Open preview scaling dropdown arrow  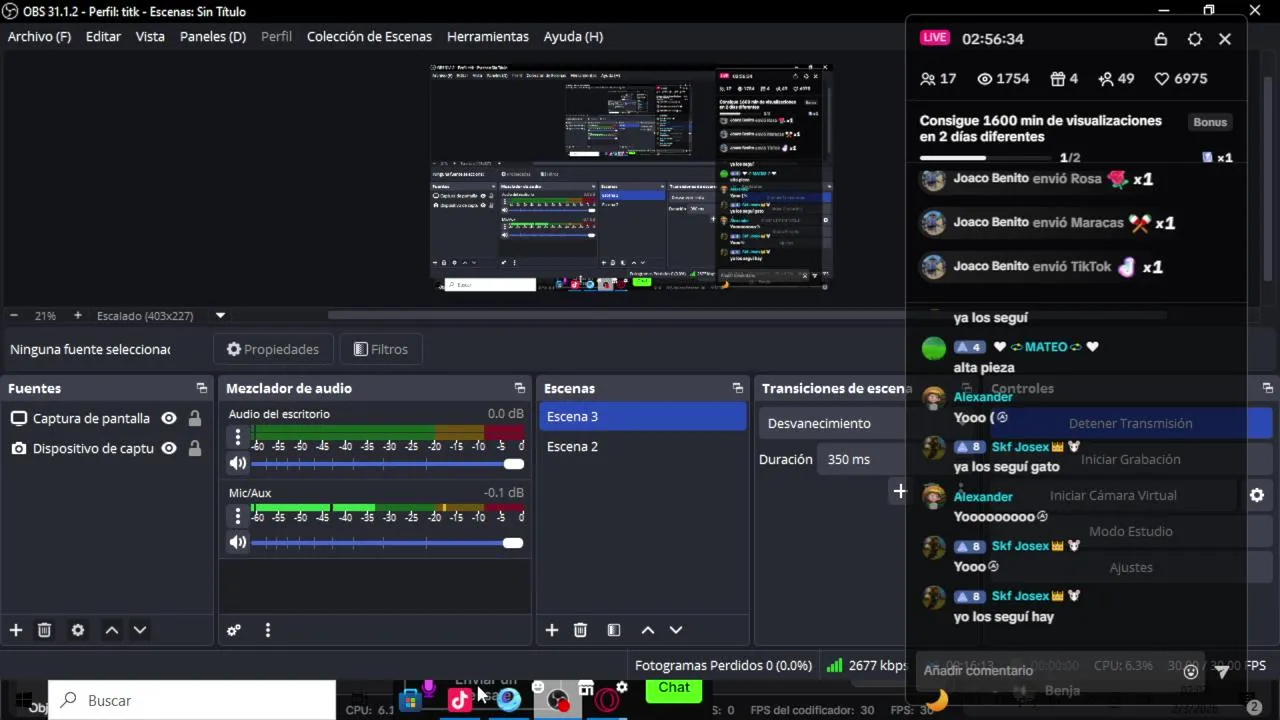[x=220, y=315]
